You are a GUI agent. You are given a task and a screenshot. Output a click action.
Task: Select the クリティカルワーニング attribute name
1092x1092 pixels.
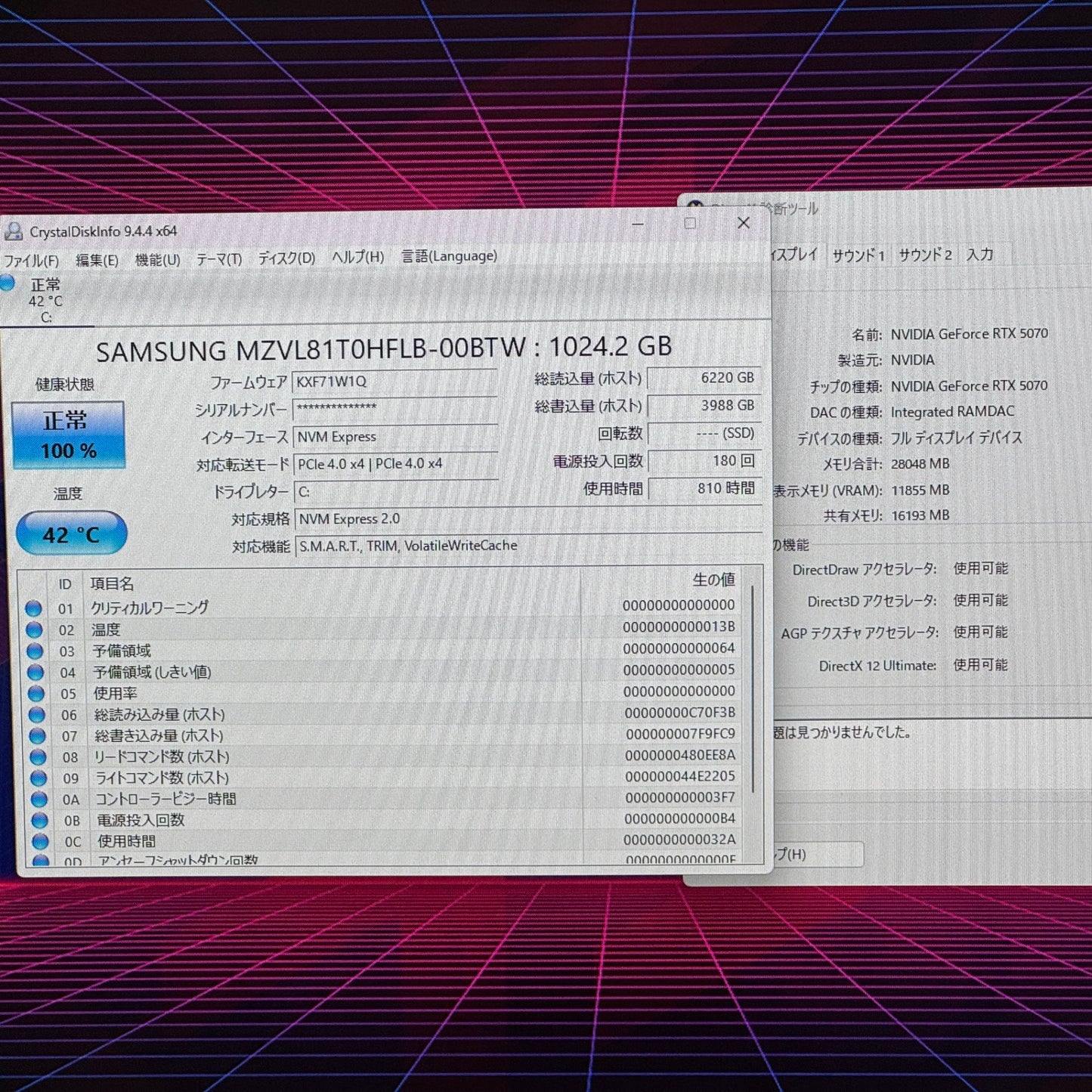(150, 608)
